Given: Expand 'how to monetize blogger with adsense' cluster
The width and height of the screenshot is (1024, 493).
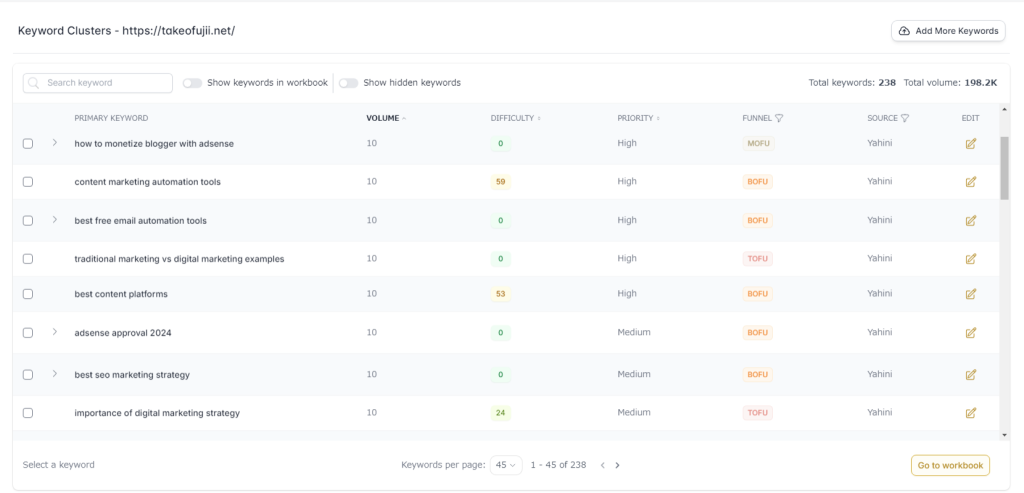Looking at the screenshot, I should click(55, 142).
